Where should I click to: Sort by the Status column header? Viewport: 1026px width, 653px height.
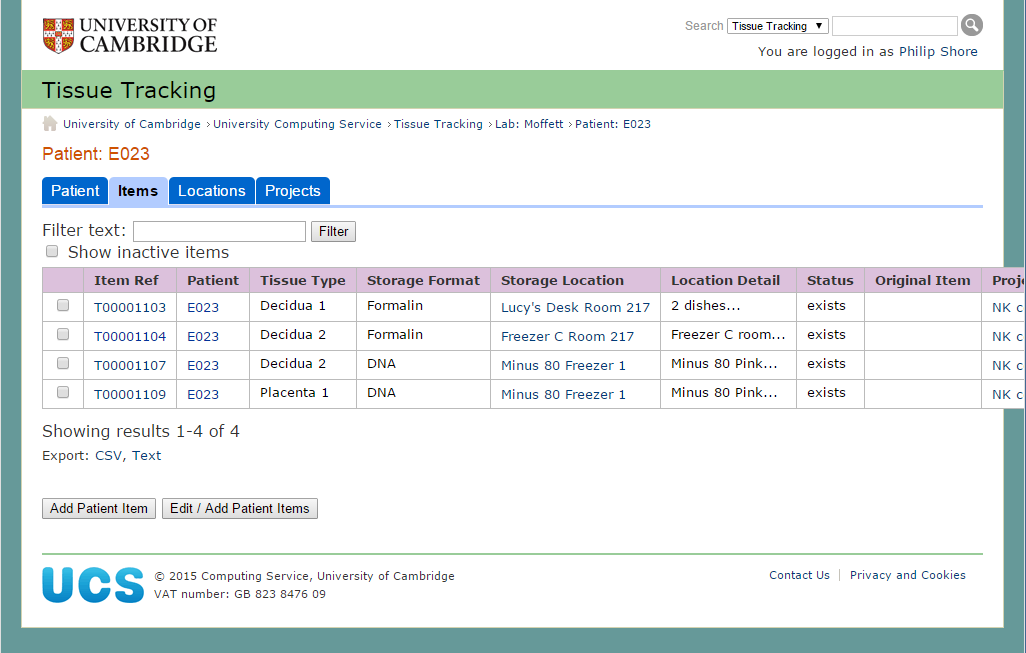pyautogui.click(x=830, y=281)
